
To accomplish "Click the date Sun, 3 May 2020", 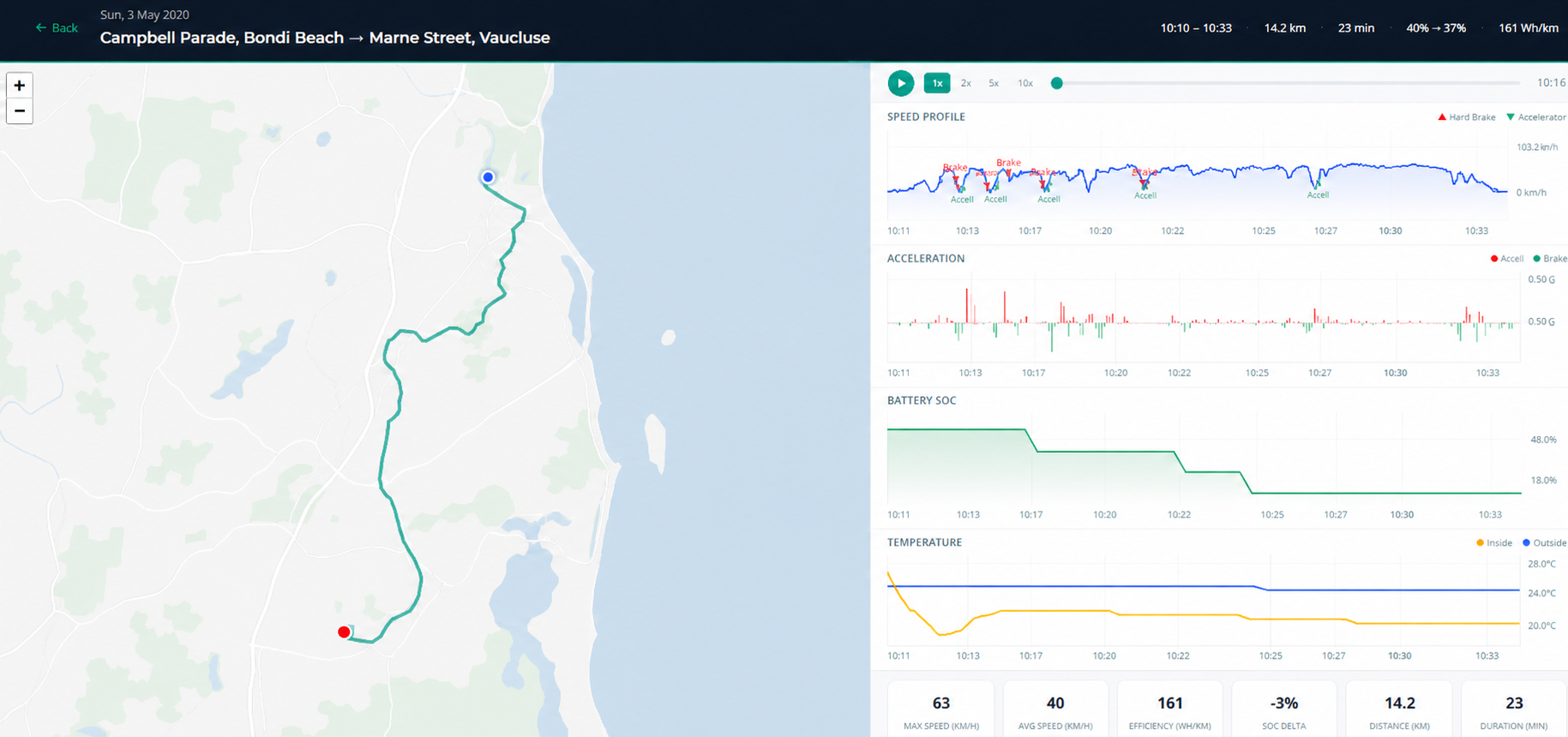I will pos(145,15).
